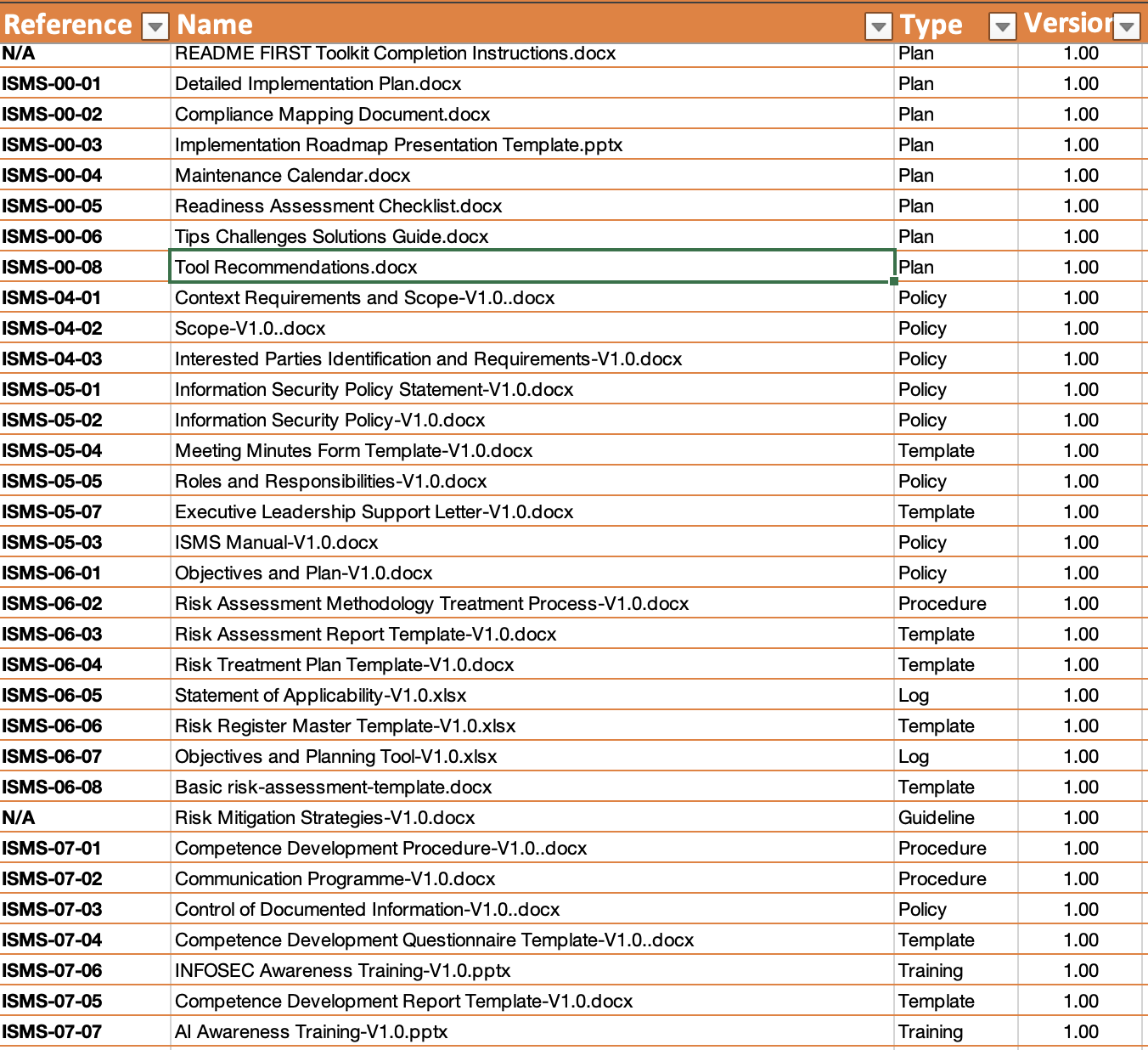Select "Risk Treatment Plan Template-V1.0.docx"
Image resolution: width=1148 pixels, height=1050 pixels.
point(532,664)
